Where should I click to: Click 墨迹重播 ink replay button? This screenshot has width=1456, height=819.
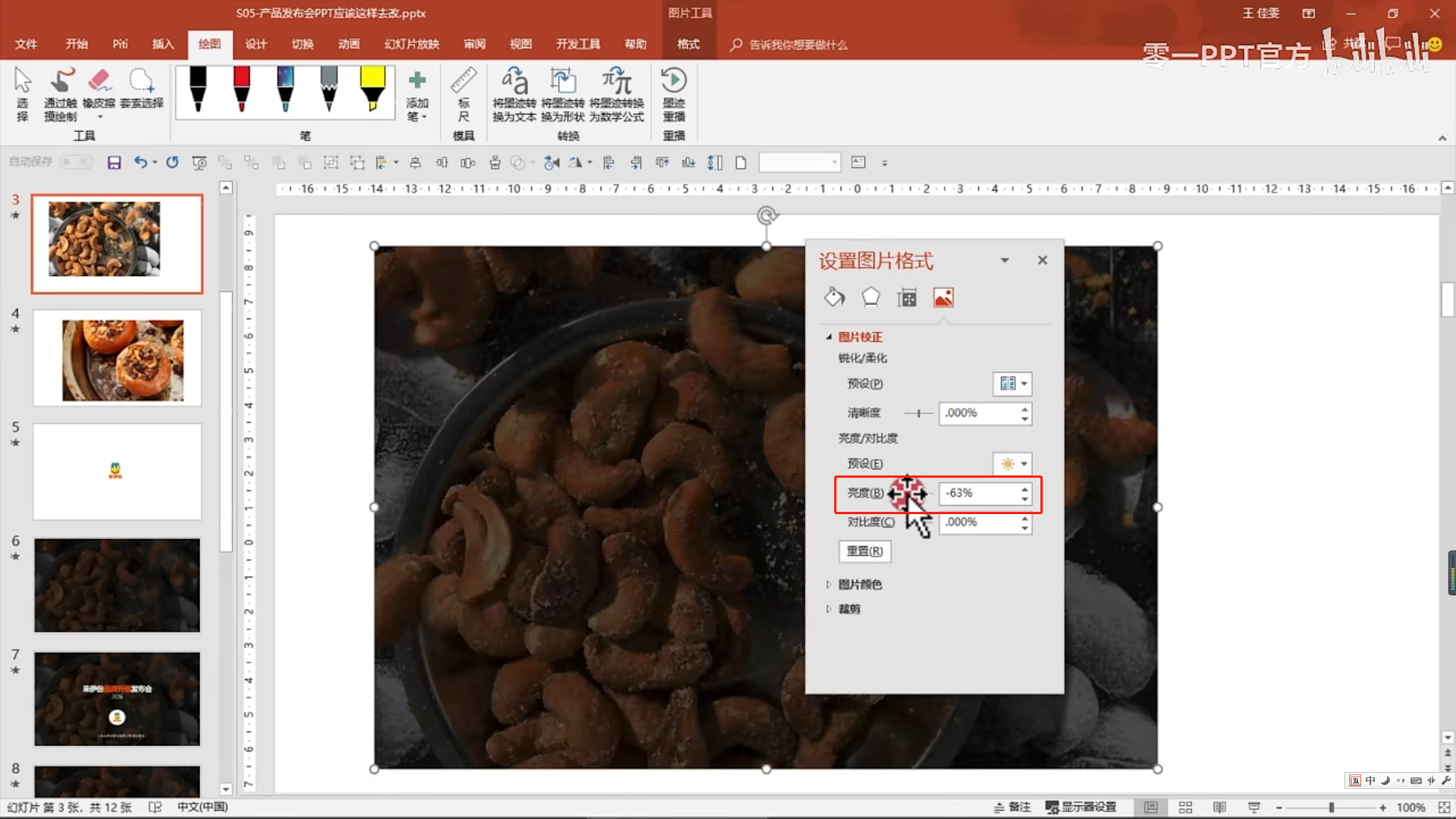[673, 95]
